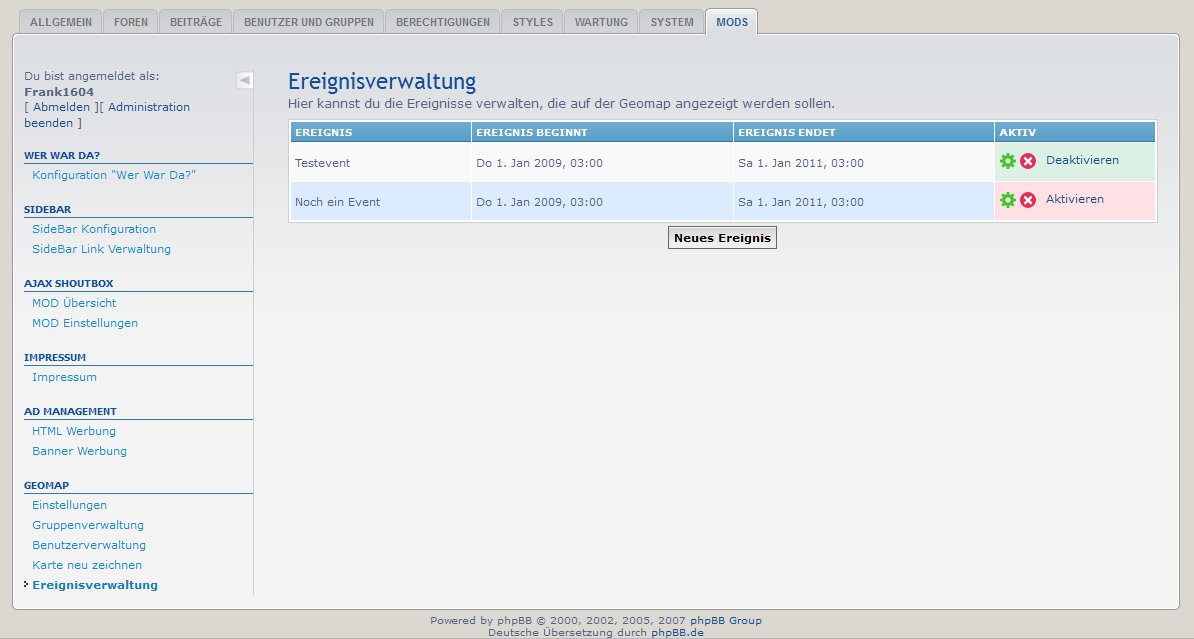Activate the Noch ein Event entry
This screenshot has height=639, width=1194.
coord(1074,199)
